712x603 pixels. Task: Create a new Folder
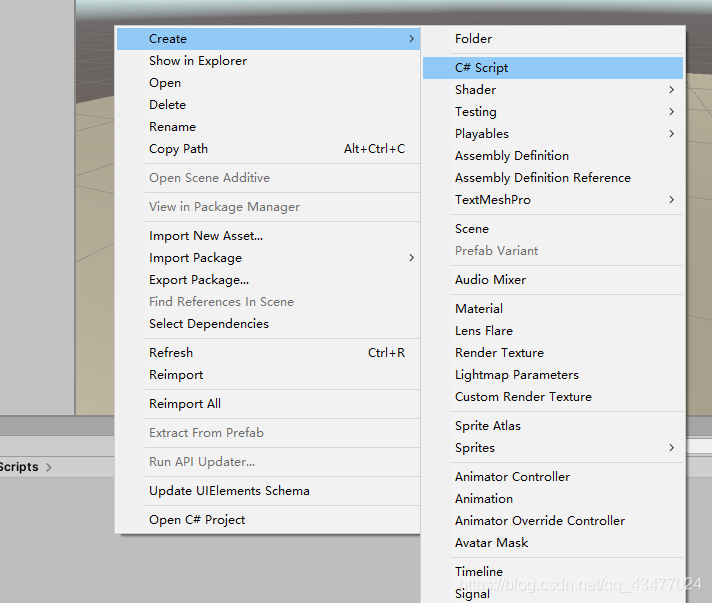point(553,39)
